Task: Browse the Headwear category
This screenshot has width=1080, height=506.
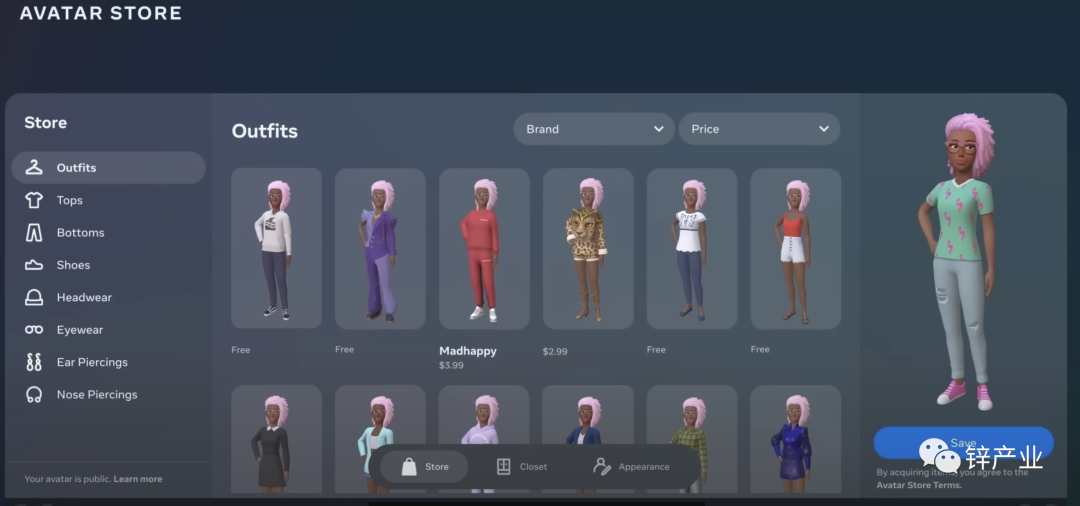Action: (x=109, y=297)
